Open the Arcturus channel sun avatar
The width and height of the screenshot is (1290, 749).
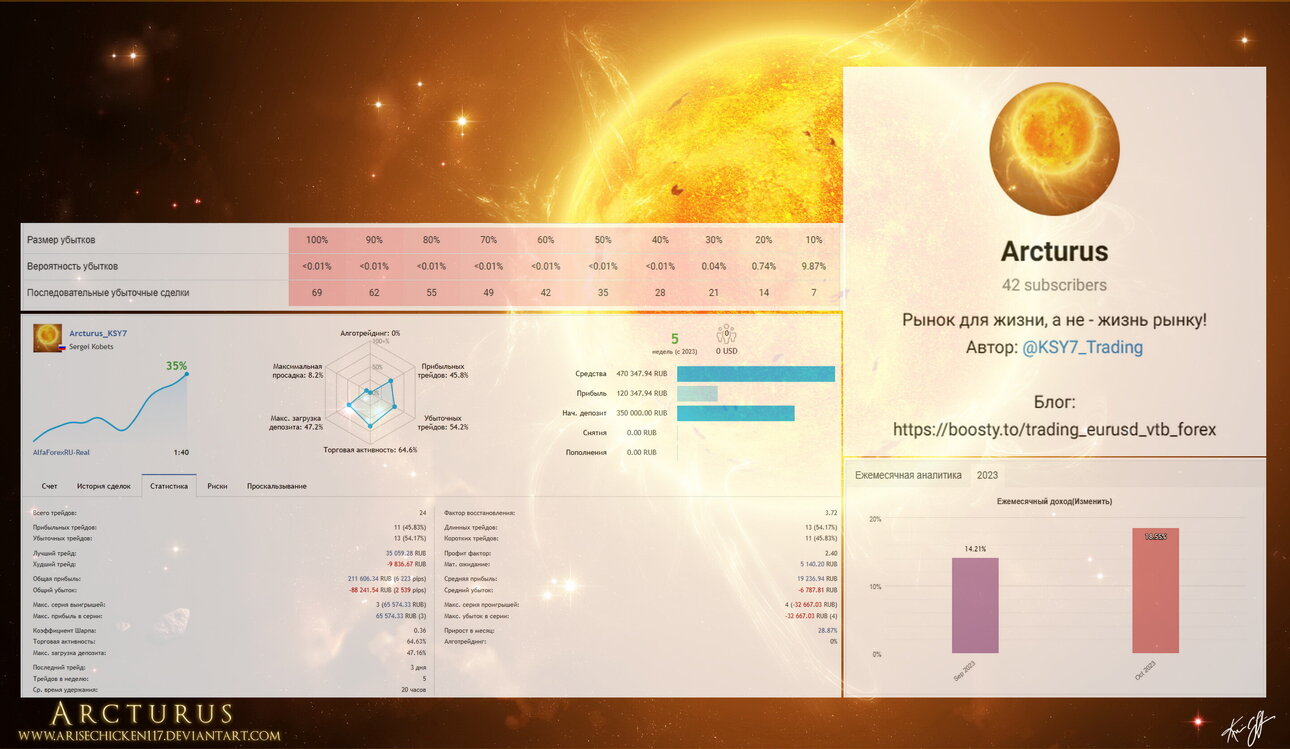(1054, 149)
